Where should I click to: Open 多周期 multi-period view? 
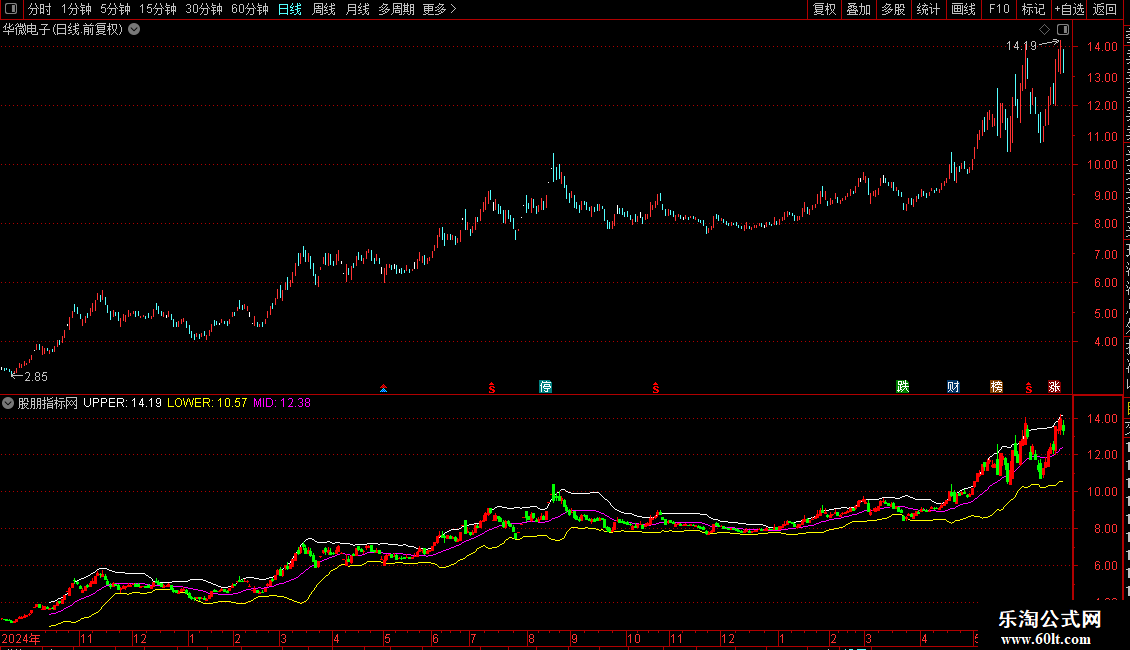[x=396, y=9]
